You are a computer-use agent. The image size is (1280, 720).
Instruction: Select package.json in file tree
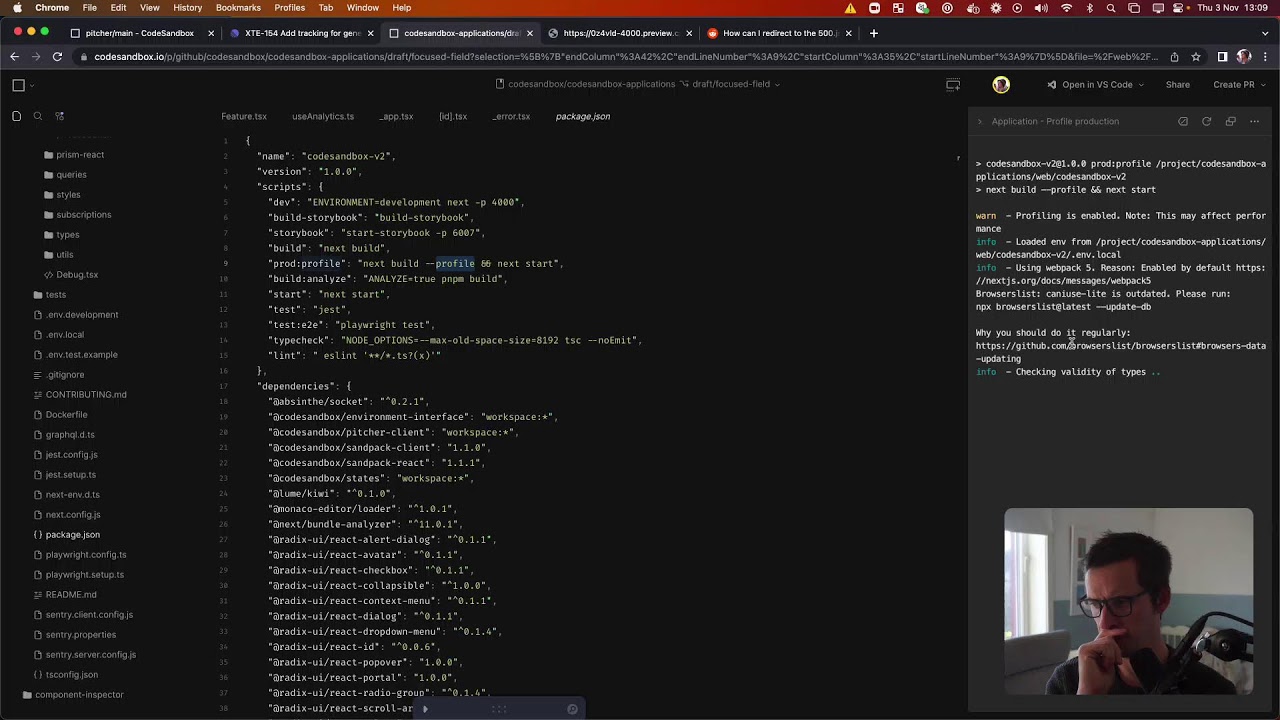pos(72,535)
